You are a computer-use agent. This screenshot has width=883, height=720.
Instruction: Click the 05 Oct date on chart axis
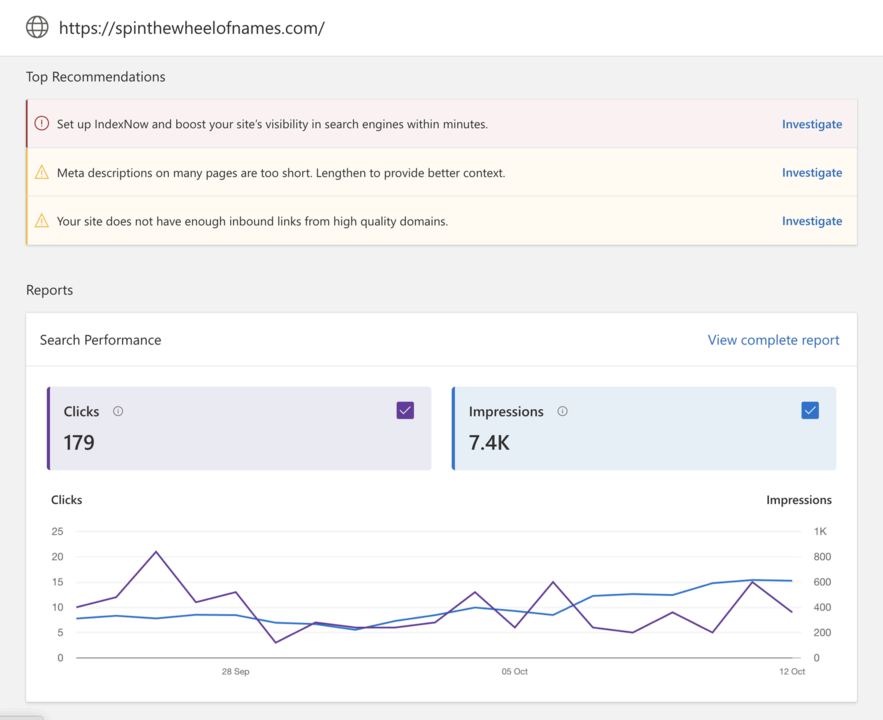pyautogui.click(x=514, y=672)
